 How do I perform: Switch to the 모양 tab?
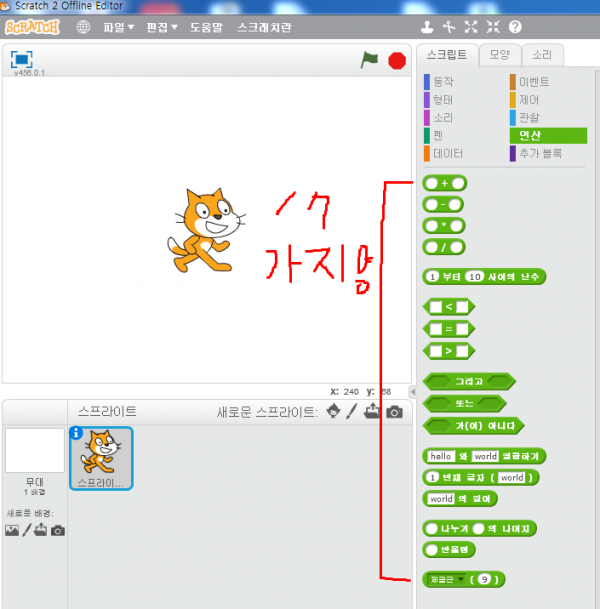click(499, 55)
